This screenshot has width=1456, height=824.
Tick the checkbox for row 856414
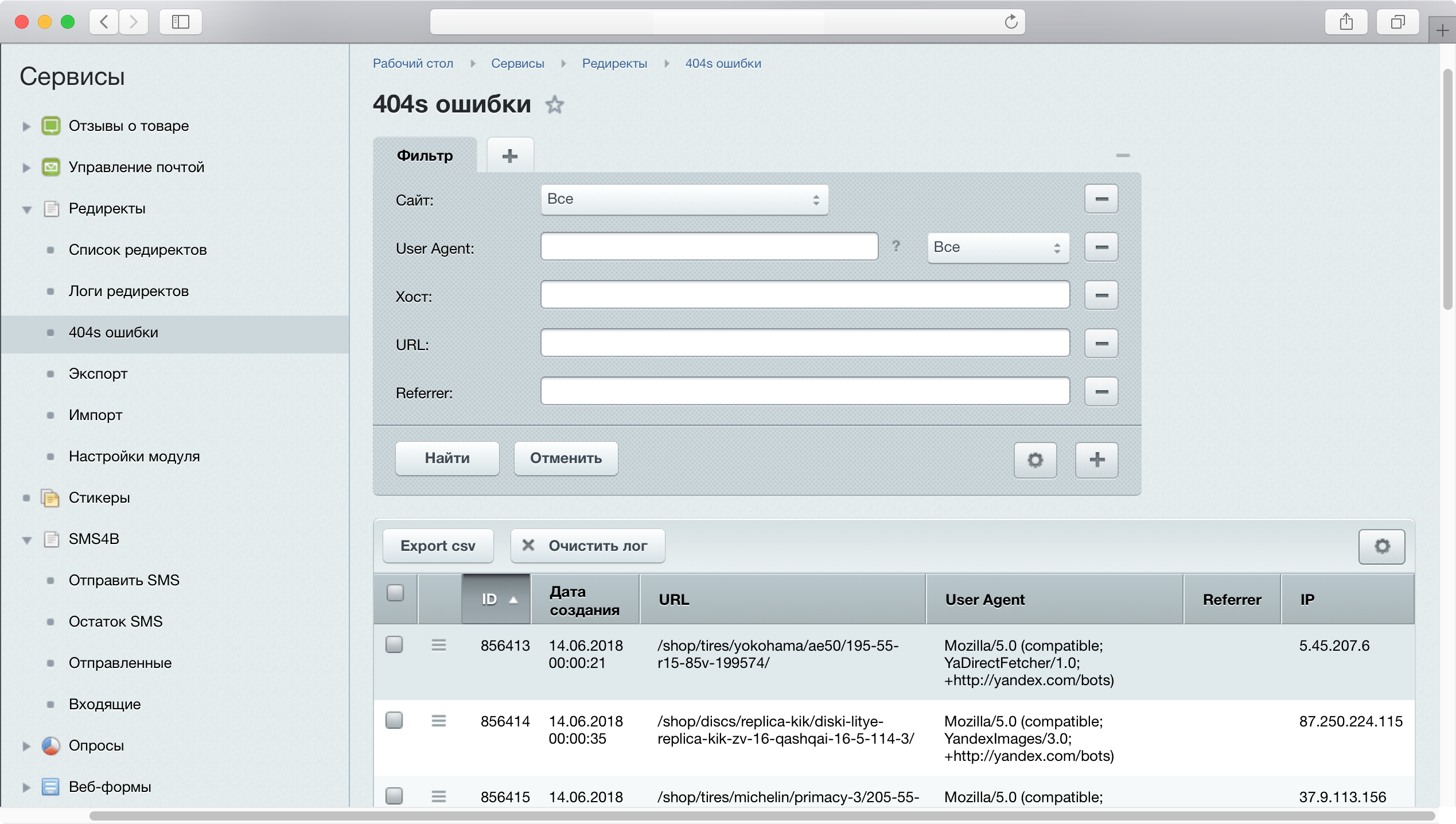(x=394, y=720)
